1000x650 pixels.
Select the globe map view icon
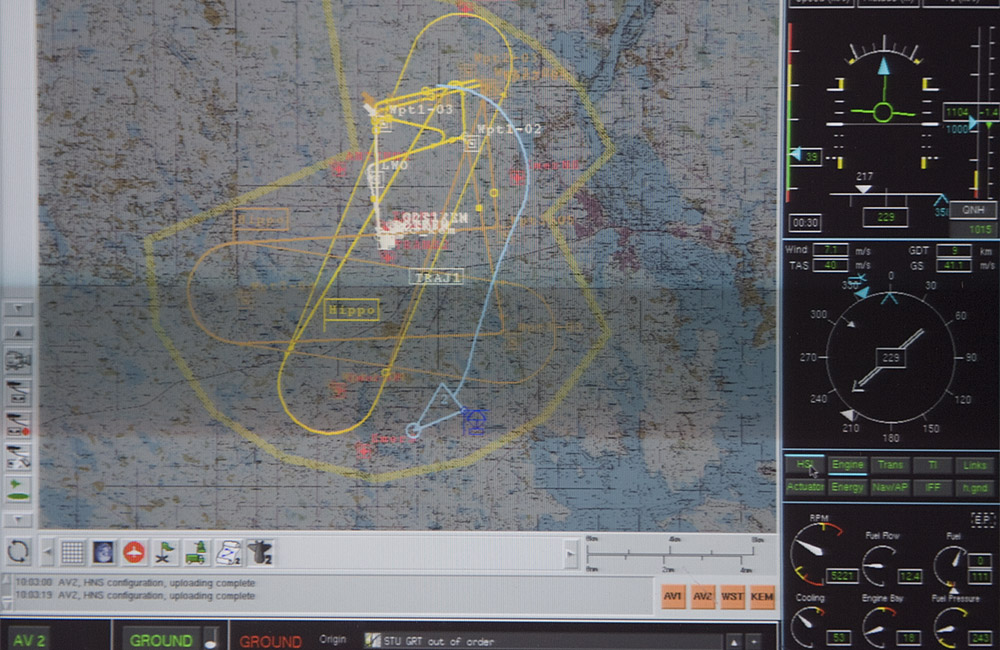click(103, 552)
